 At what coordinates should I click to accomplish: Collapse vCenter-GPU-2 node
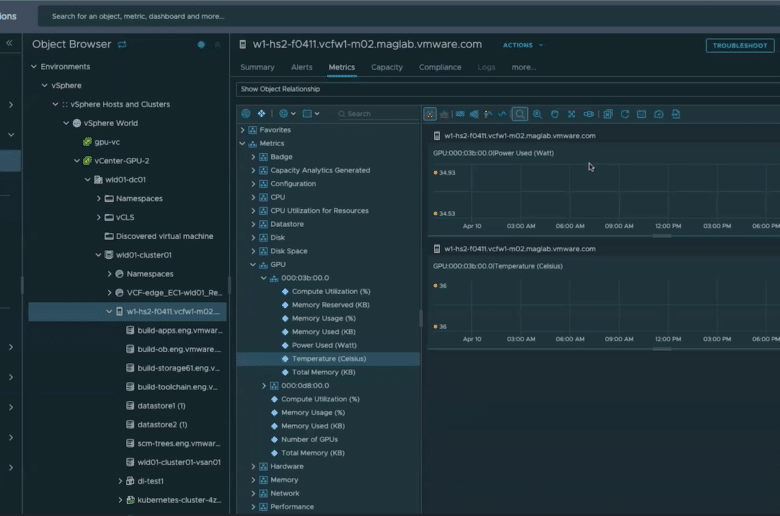[x=77, y=161]
